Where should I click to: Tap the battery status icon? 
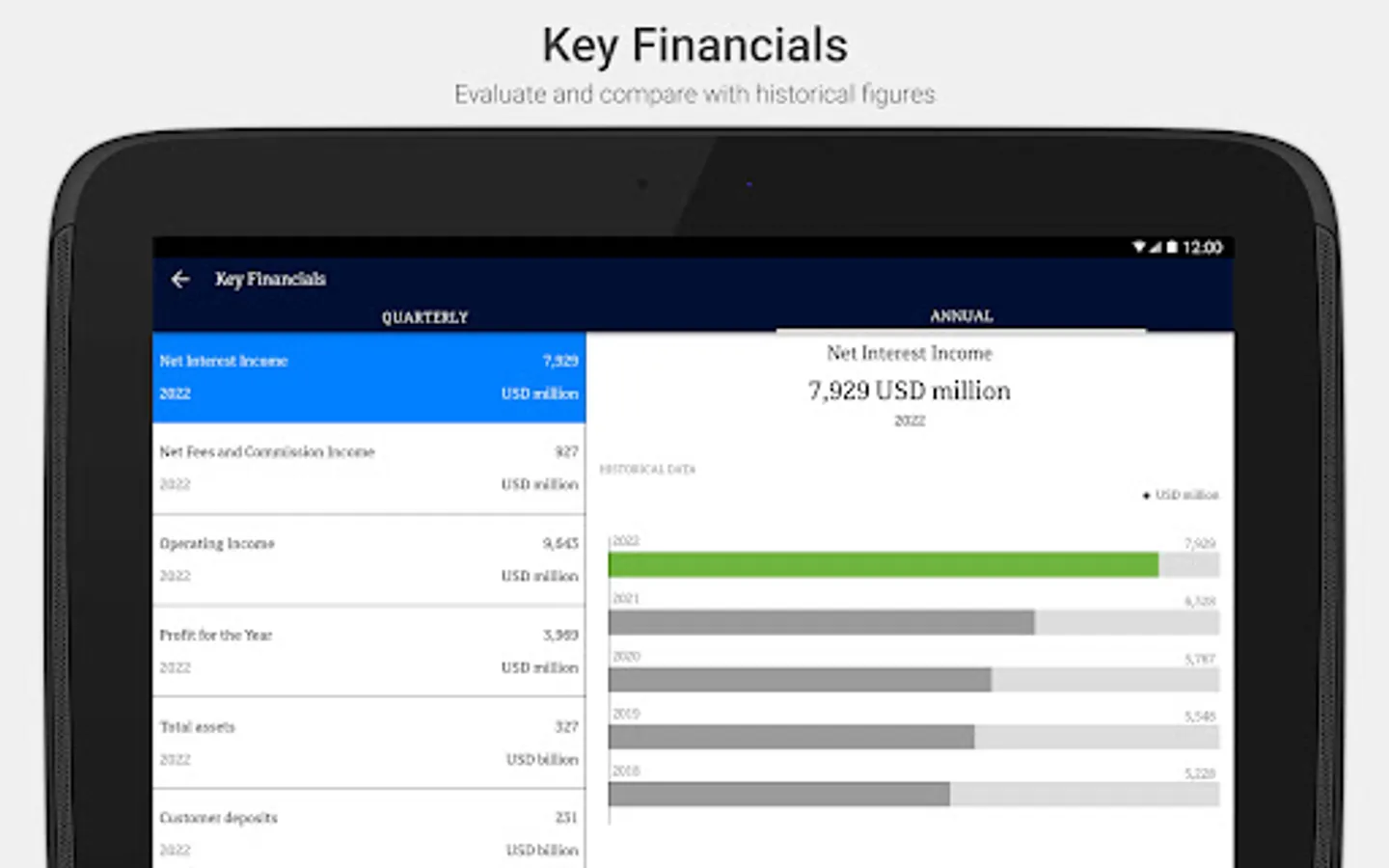point(1172,247)
